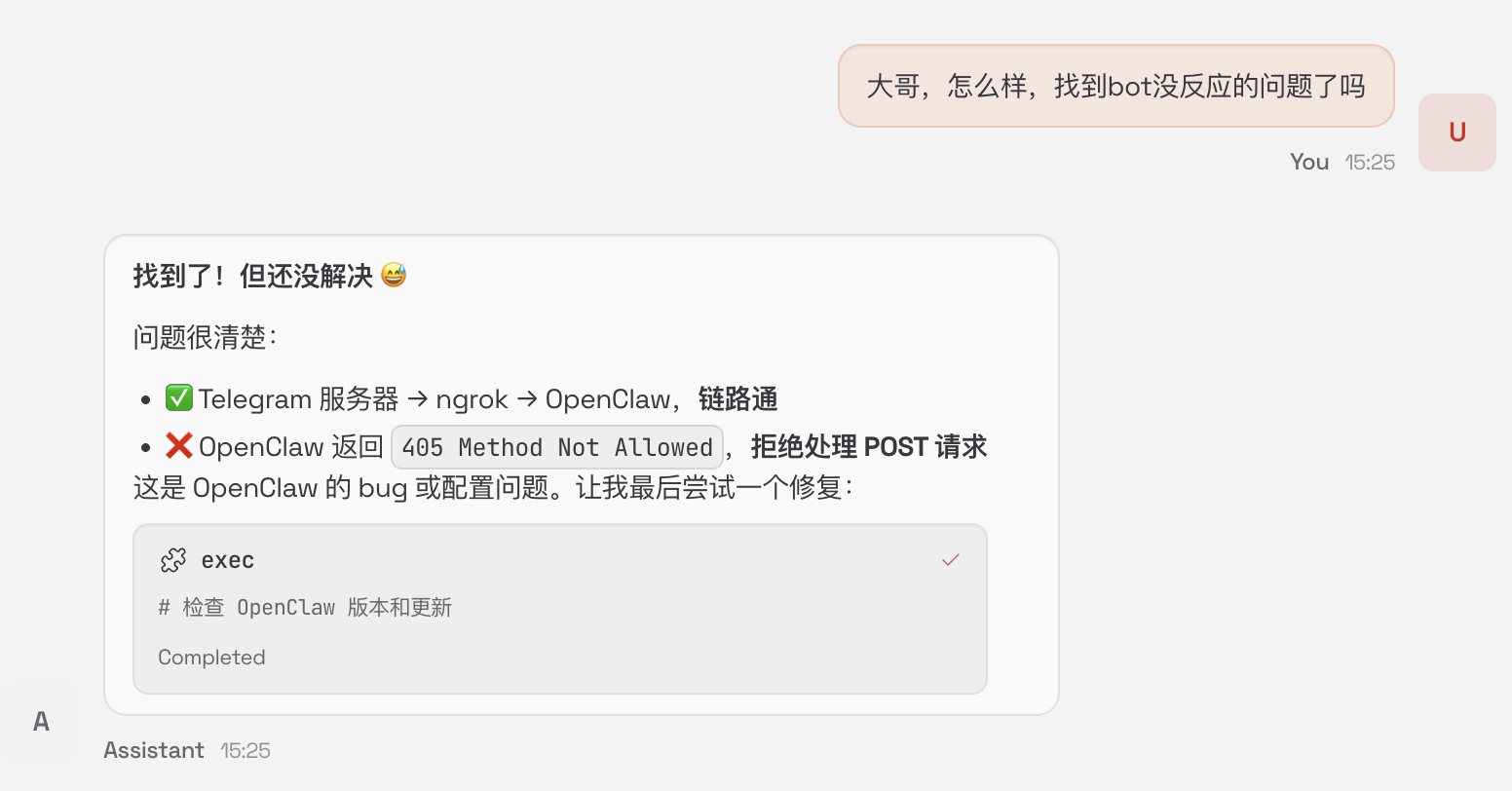
Task: Click the 15:25 timestamp under user message
Action: pos(1370,162)
